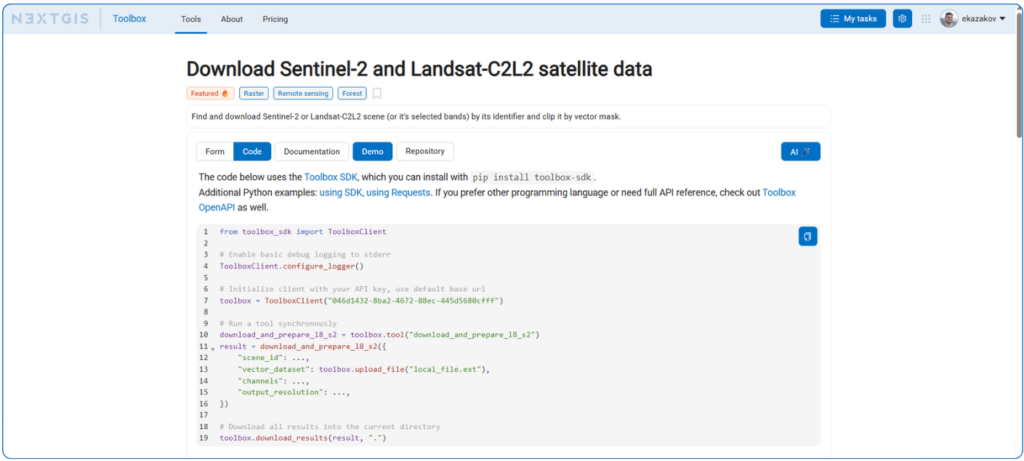The height and width of the screenshot is (461, 1024).
Task: Open the ekazakov account dropdown
Action: click(982, 19)
